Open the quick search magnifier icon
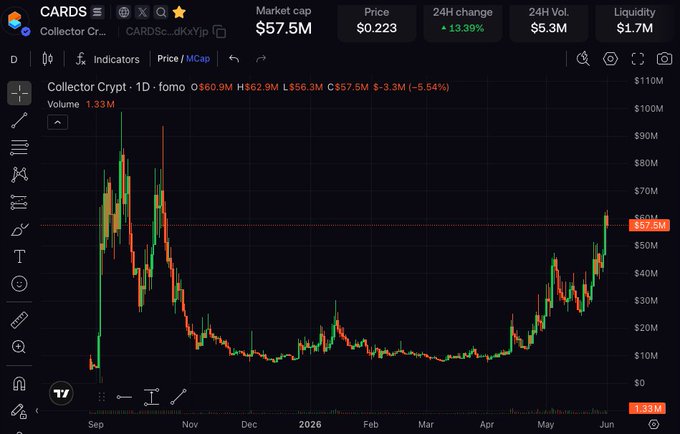This screenshot has height=434, width=680. tap(583, 59)
